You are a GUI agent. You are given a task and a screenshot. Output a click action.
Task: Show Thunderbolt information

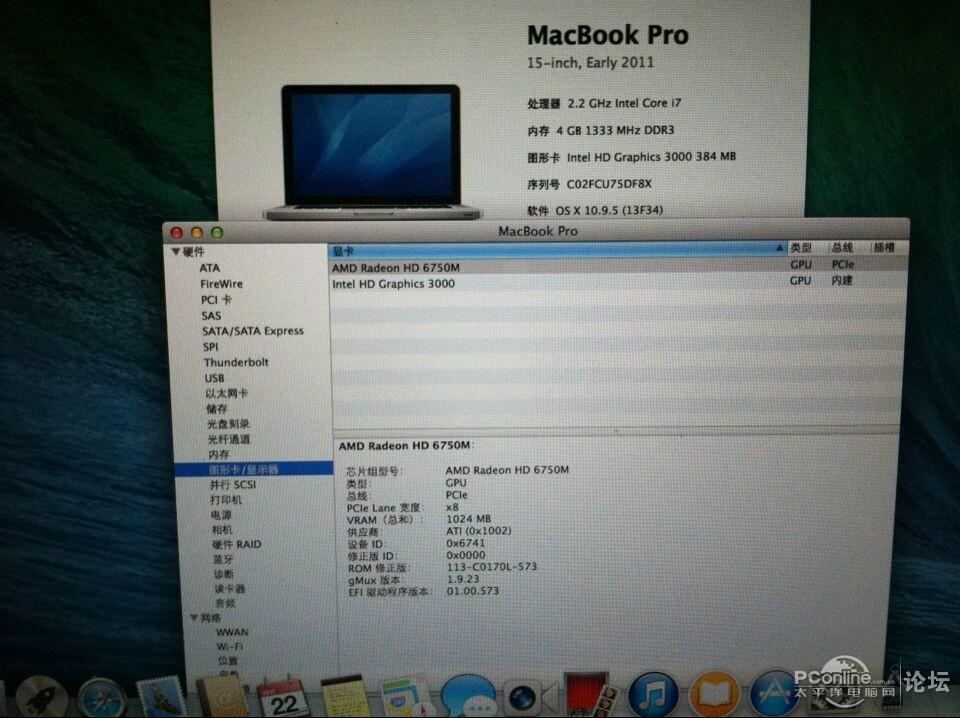coord(236,362)
